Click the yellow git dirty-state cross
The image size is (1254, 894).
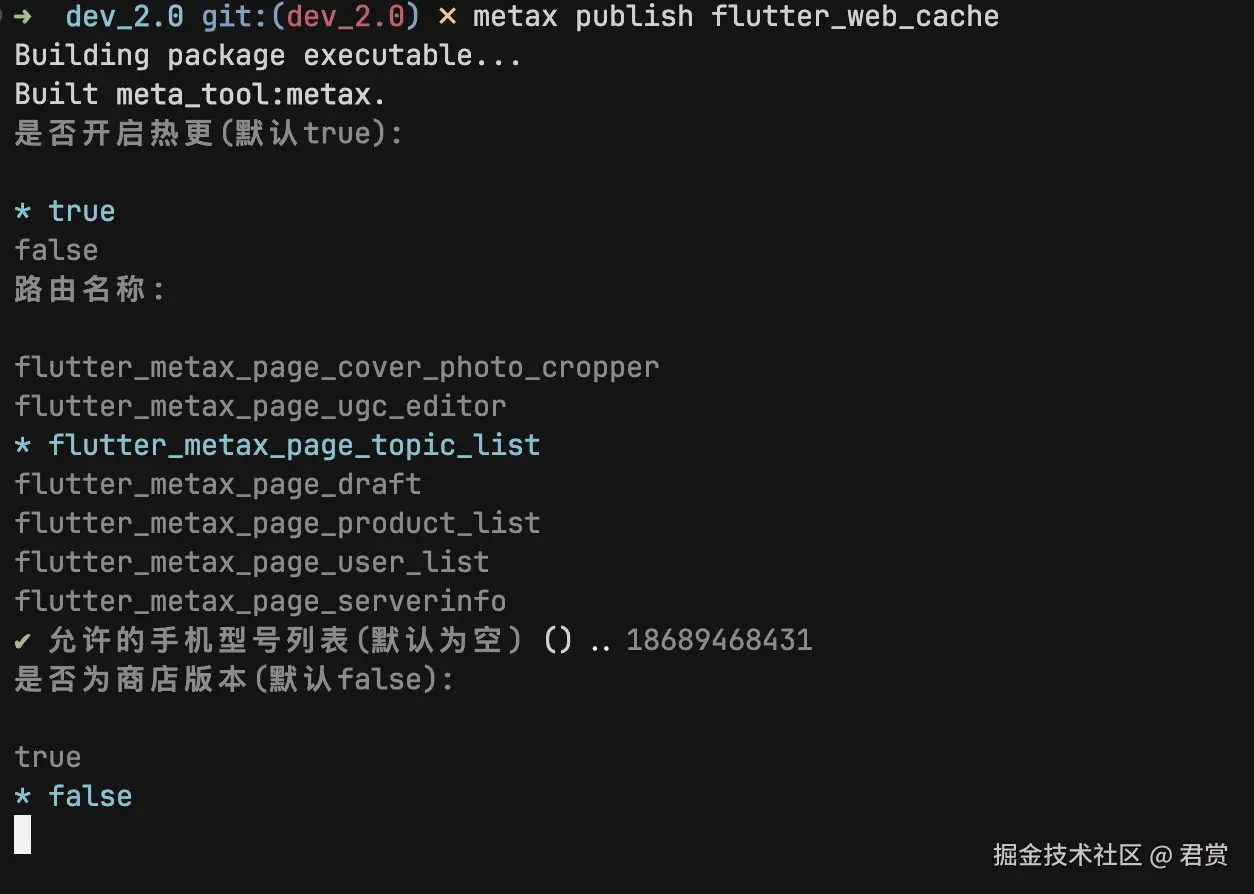click(x=447, y=17)
